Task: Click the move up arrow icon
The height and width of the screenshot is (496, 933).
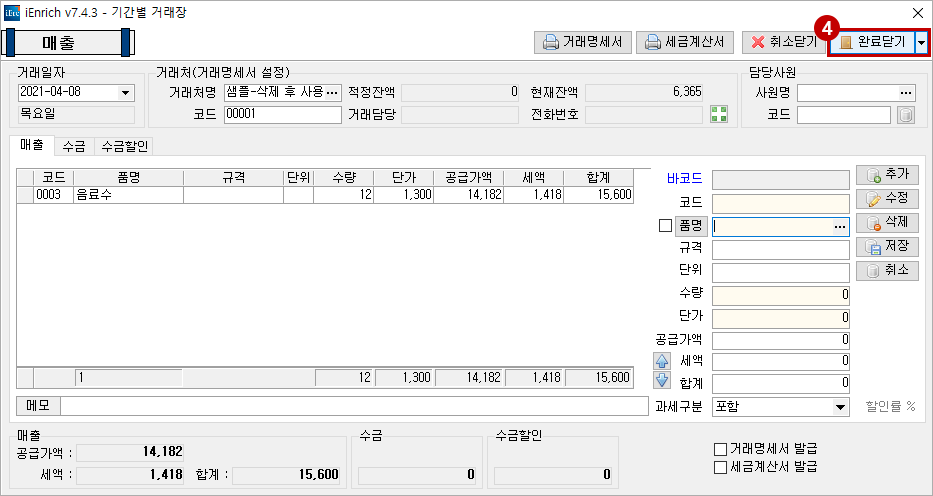Action: click(662, 361)
